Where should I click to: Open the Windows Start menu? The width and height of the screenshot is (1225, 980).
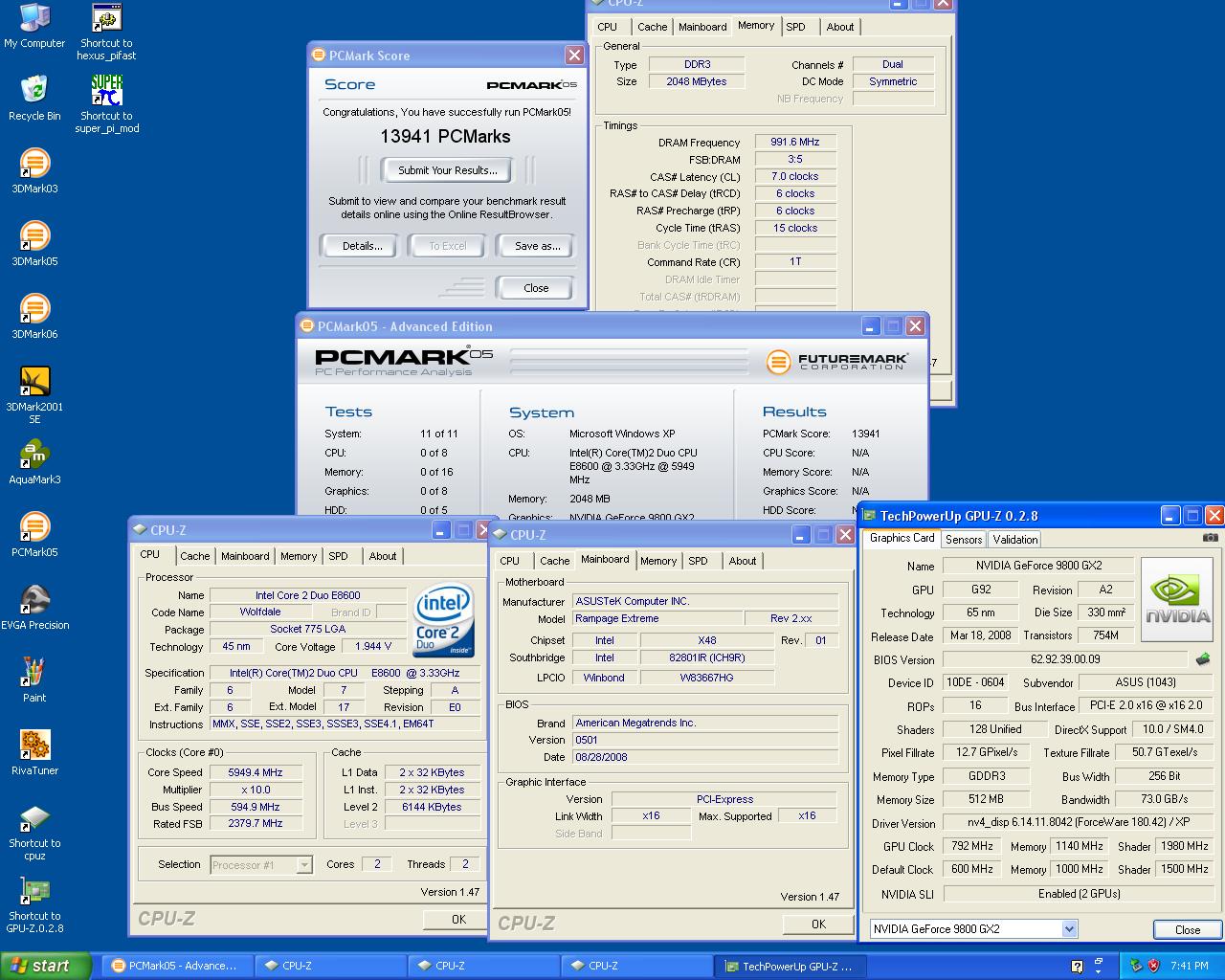(46, 966)
